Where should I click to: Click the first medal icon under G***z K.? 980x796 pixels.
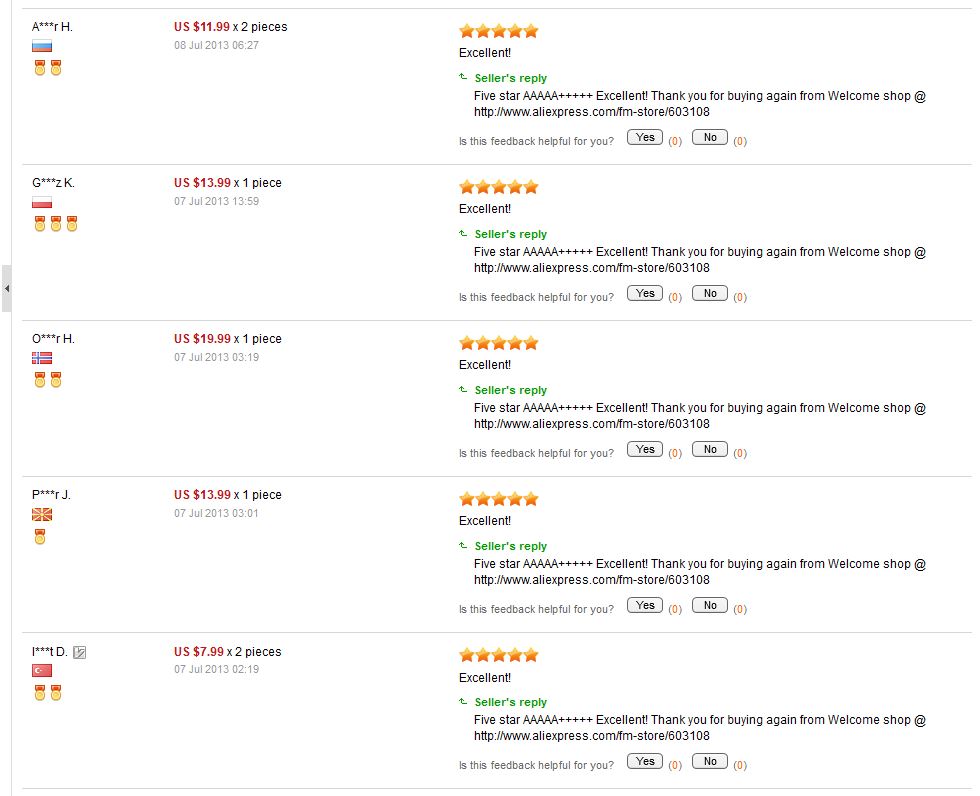40,224
